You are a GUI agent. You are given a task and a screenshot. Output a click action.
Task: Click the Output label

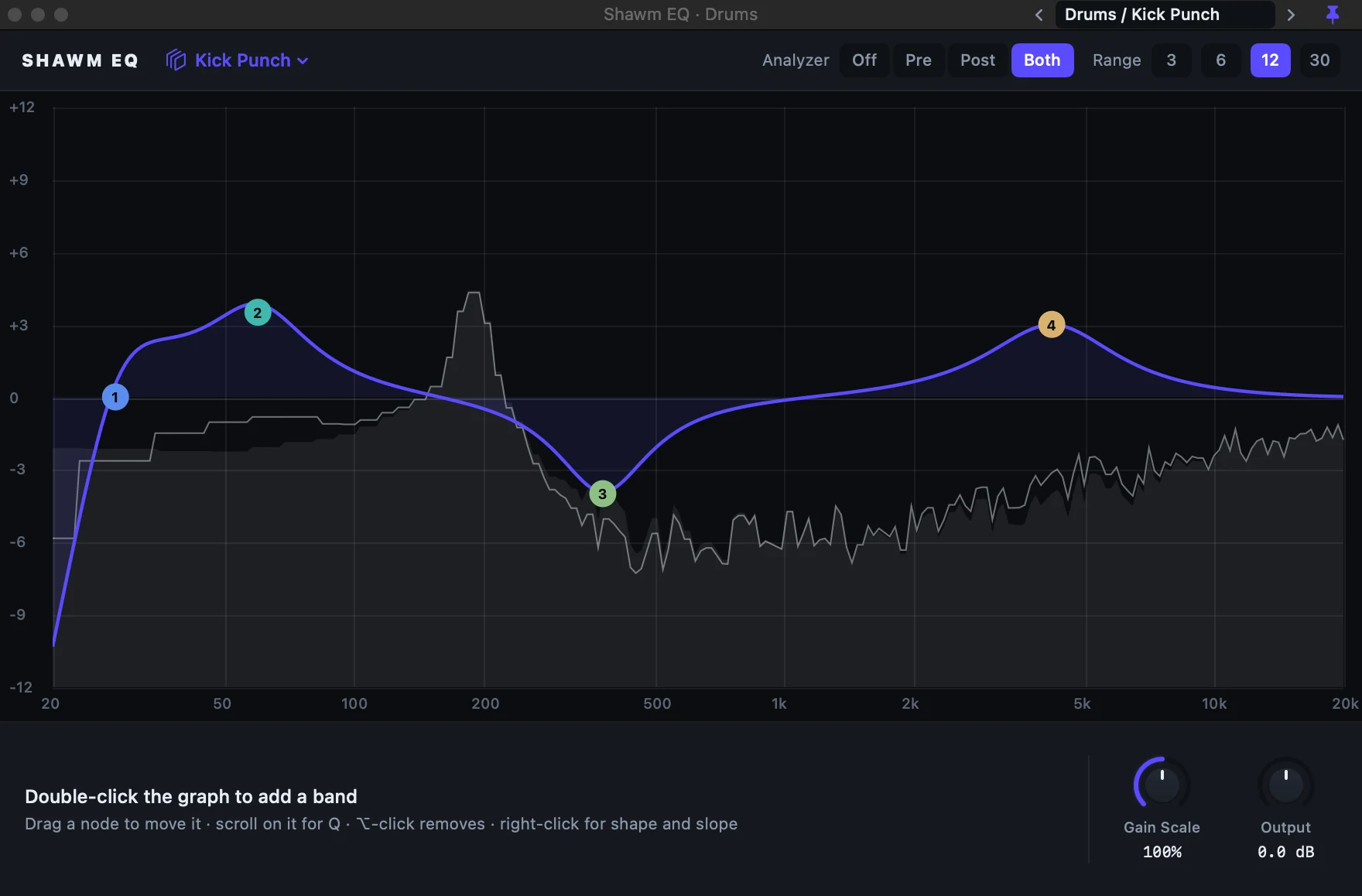click(1285, 827)
